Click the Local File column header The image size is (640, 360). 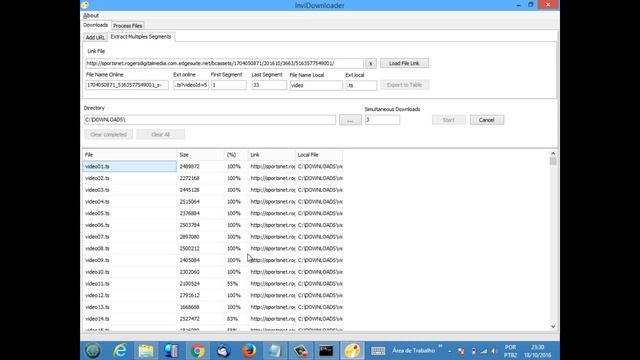point(319,155)
